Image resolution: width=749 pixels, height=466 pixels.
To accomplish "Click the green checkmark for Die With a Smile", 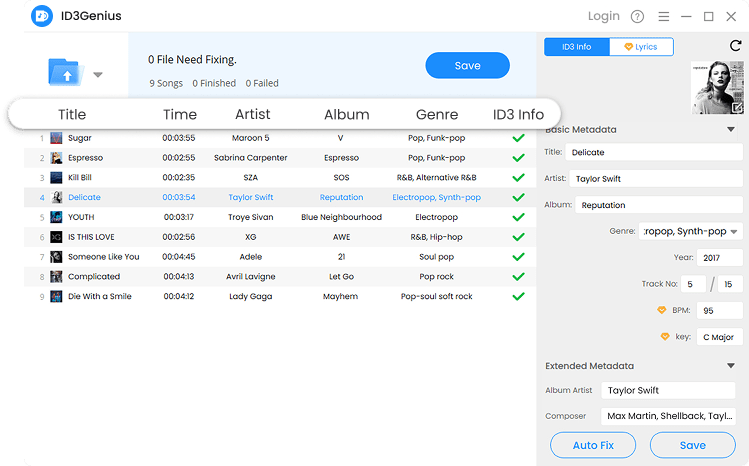I will 518,297.
